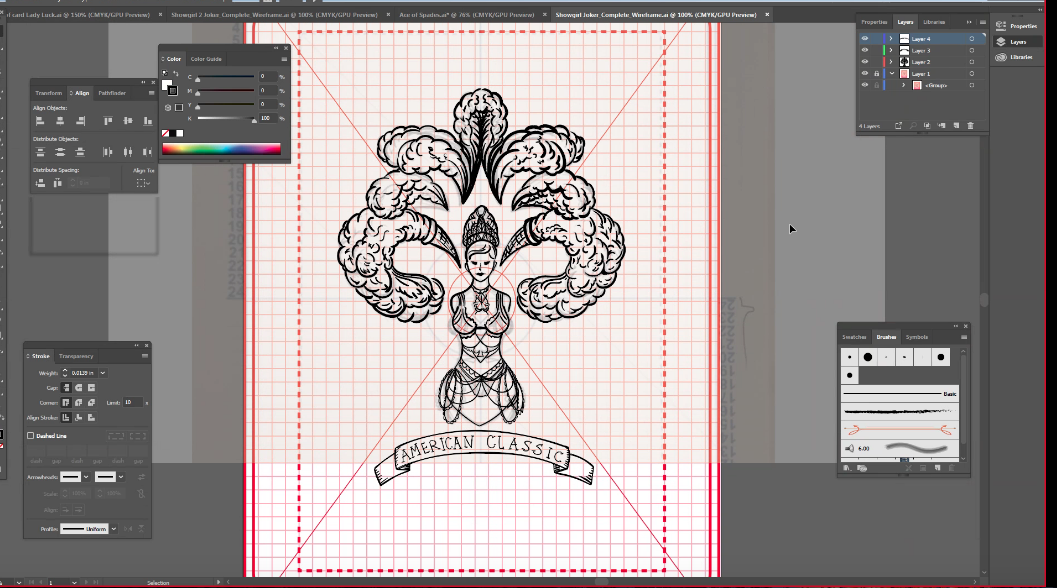Screen dimensions: 1057x588
Task: Swap start and end arrowheads
Action: [142, 477]
